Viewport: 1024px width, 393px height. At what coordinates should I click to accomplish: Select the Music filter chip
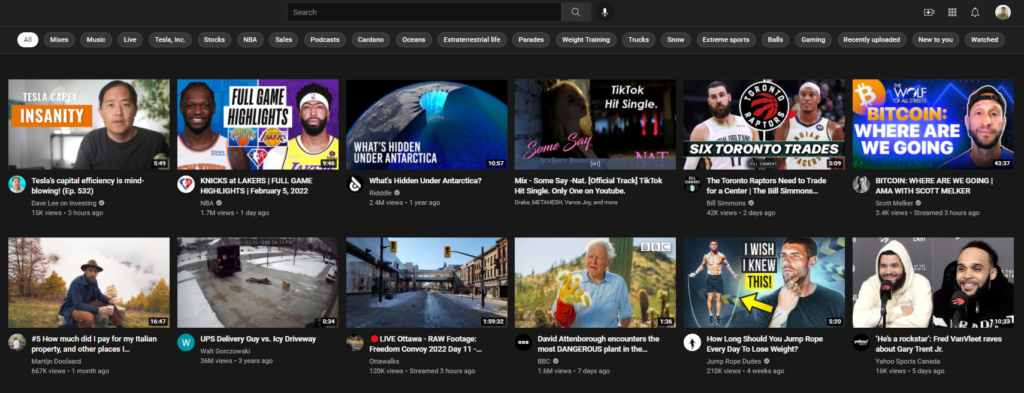[96, 40]
